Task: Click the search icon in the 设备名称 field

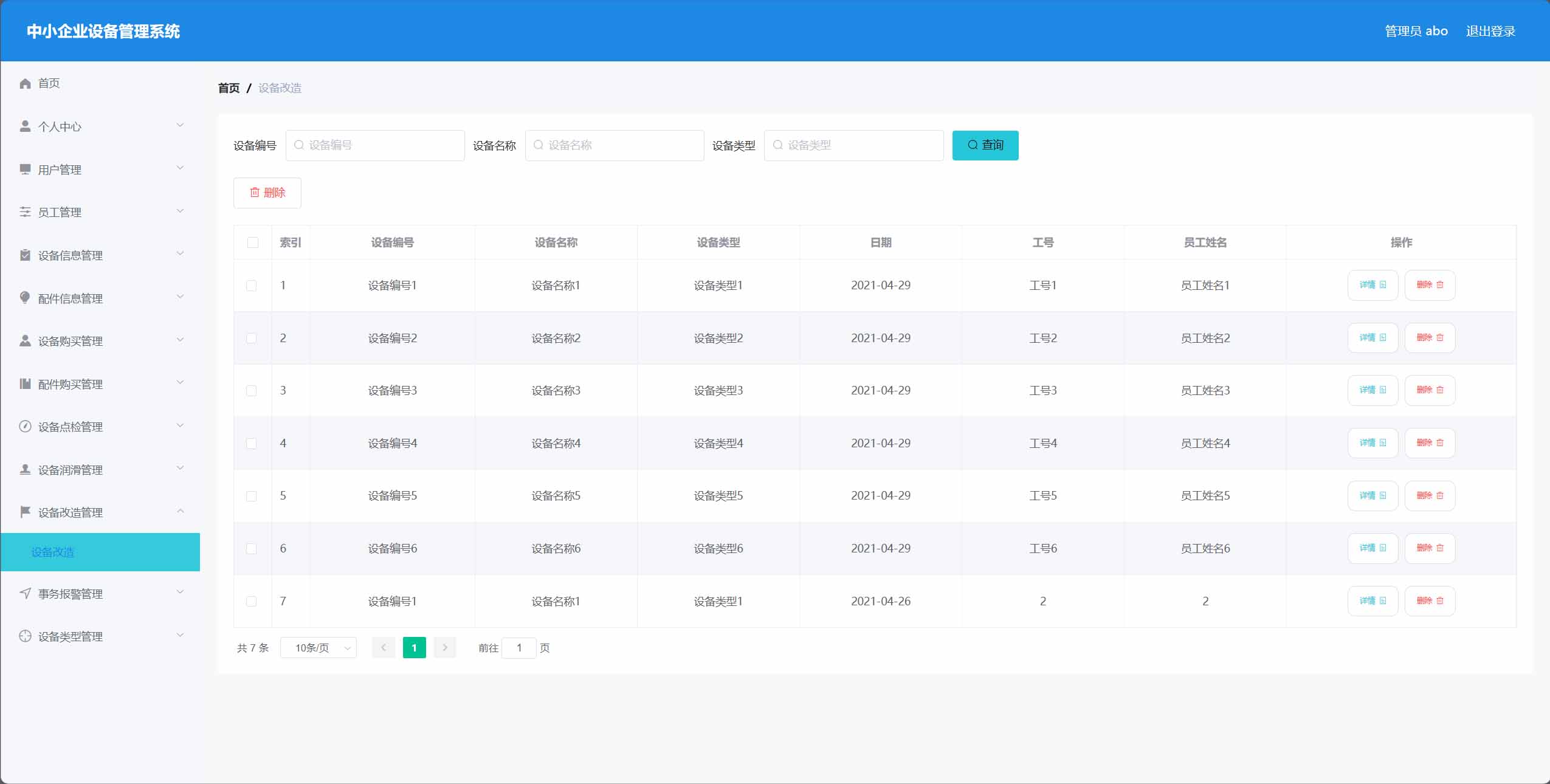Action: [x=538, y=145]
